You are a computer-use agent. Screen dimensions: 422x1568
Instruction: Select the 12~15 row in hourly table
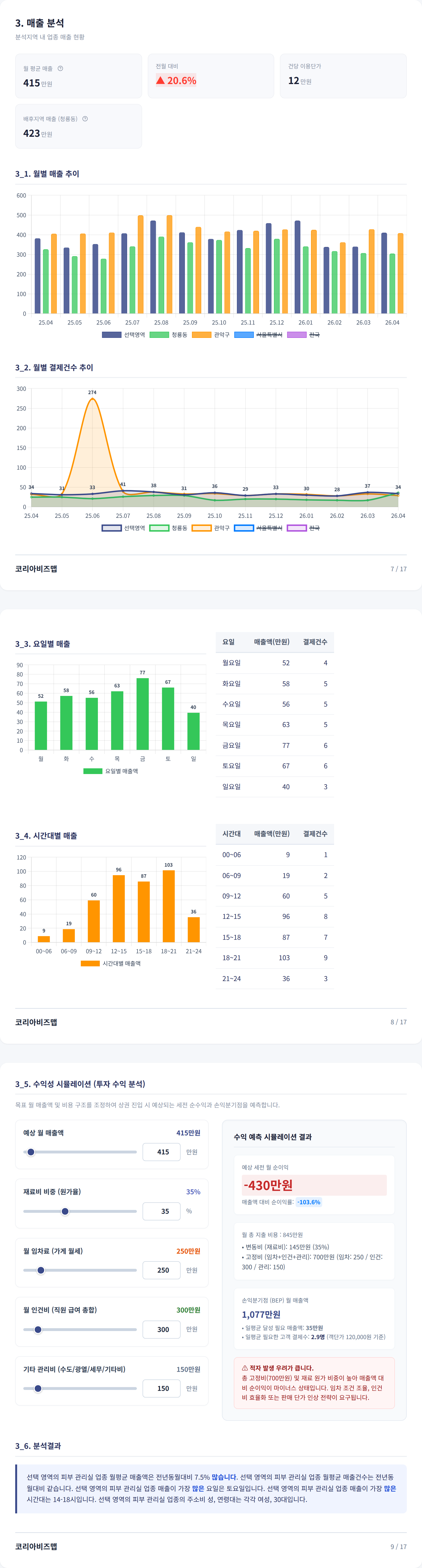pyautogui.click(x=275, y=917)
